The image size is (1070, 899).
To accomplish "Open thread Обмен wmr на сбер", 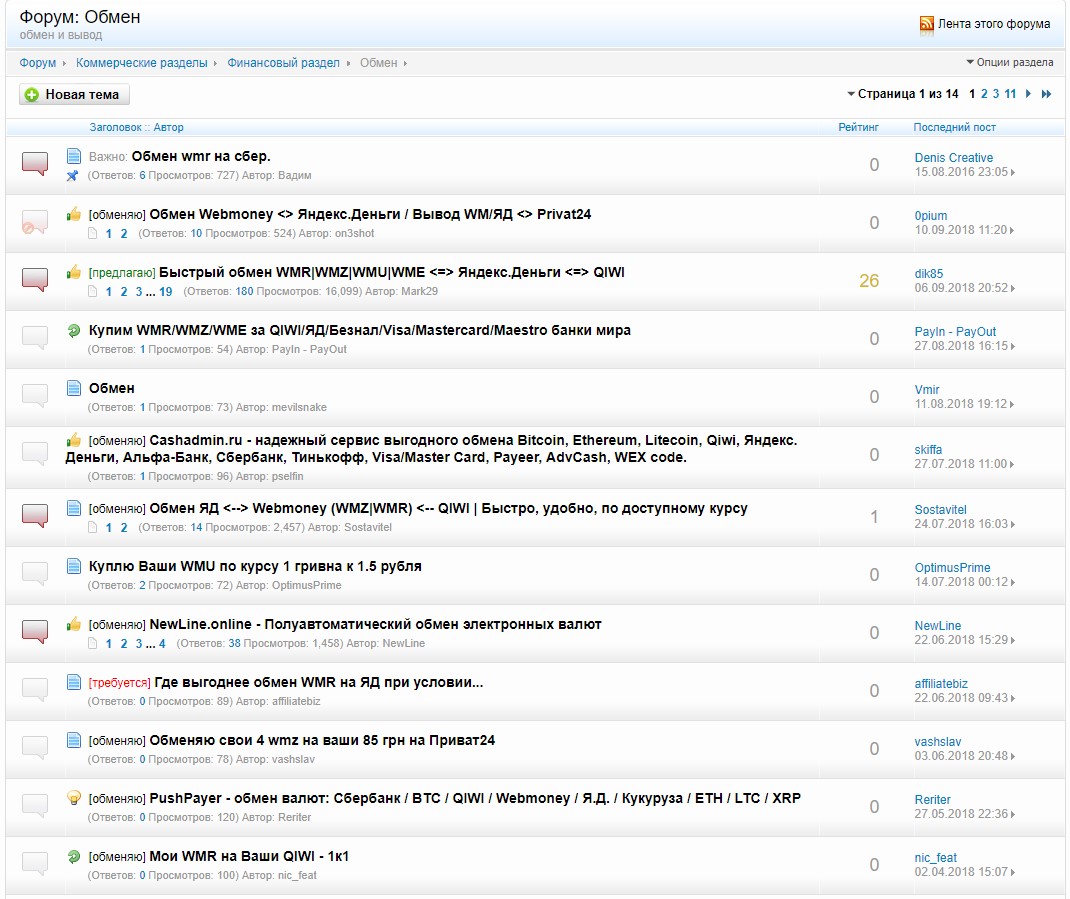I will click(x=201, y=156).
